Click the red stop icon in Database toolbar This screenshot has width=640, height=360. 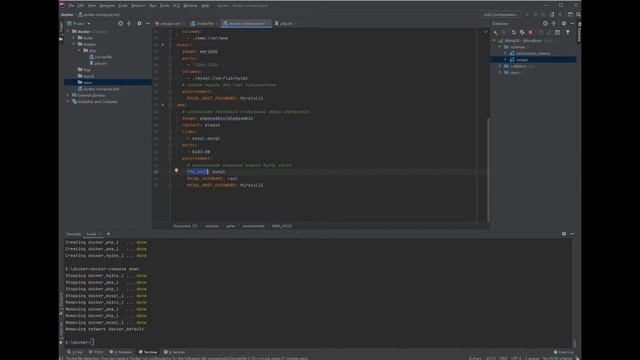(531, 32)
